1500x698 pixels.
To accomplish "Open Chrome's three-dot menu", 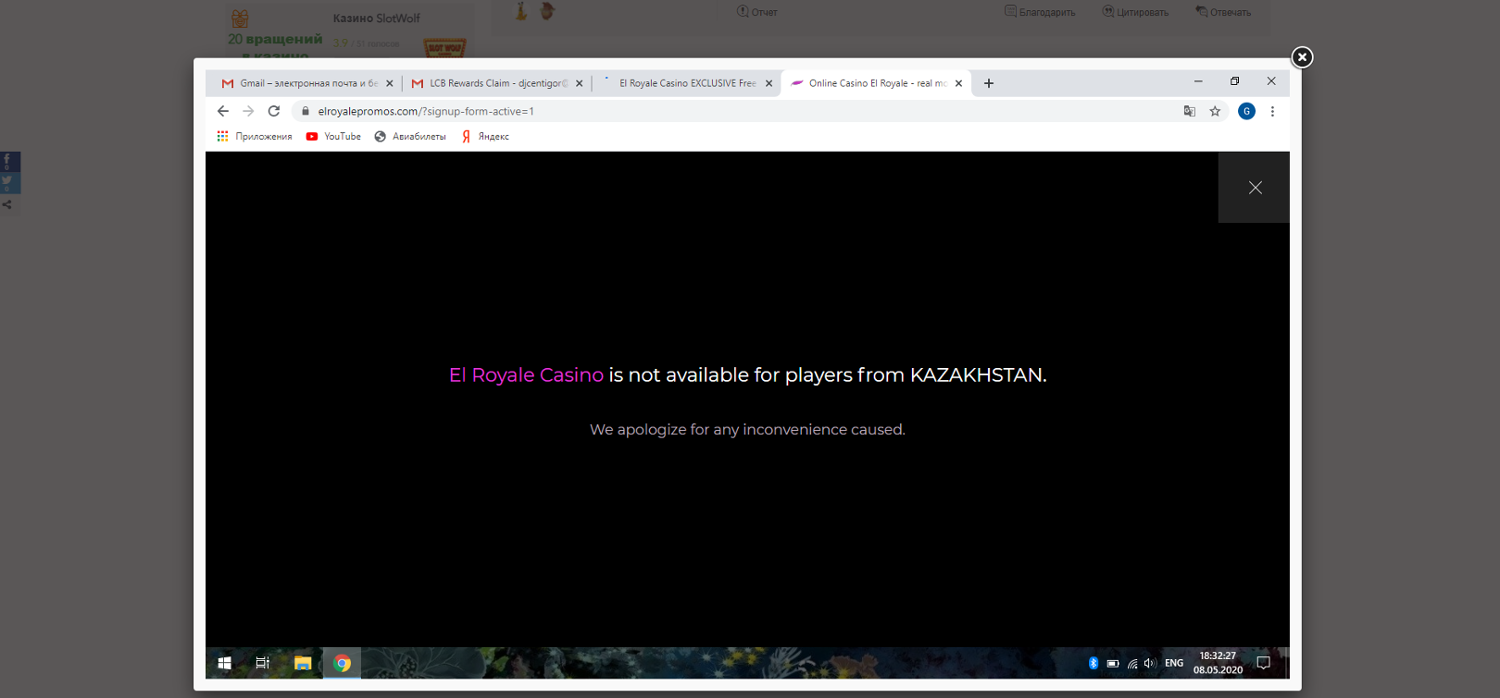I will click(1272, 111).
